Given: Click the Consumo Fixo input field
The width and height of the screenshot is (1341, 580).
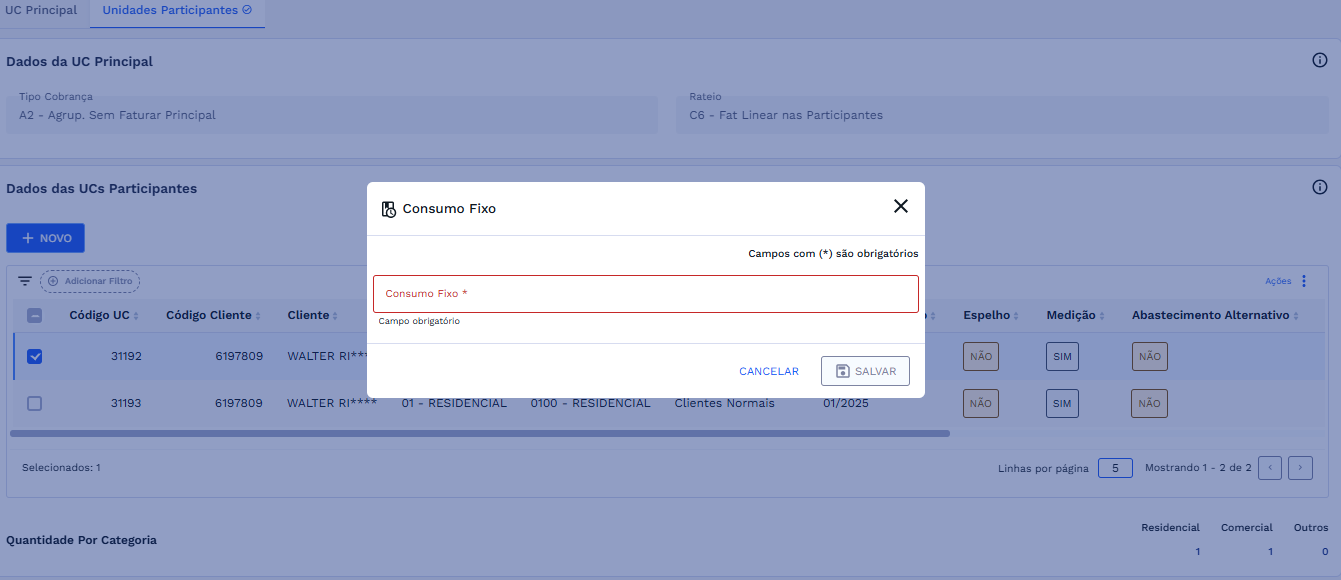Looking at the screenshot, I should pyautogui.click(x=645, y=294).
